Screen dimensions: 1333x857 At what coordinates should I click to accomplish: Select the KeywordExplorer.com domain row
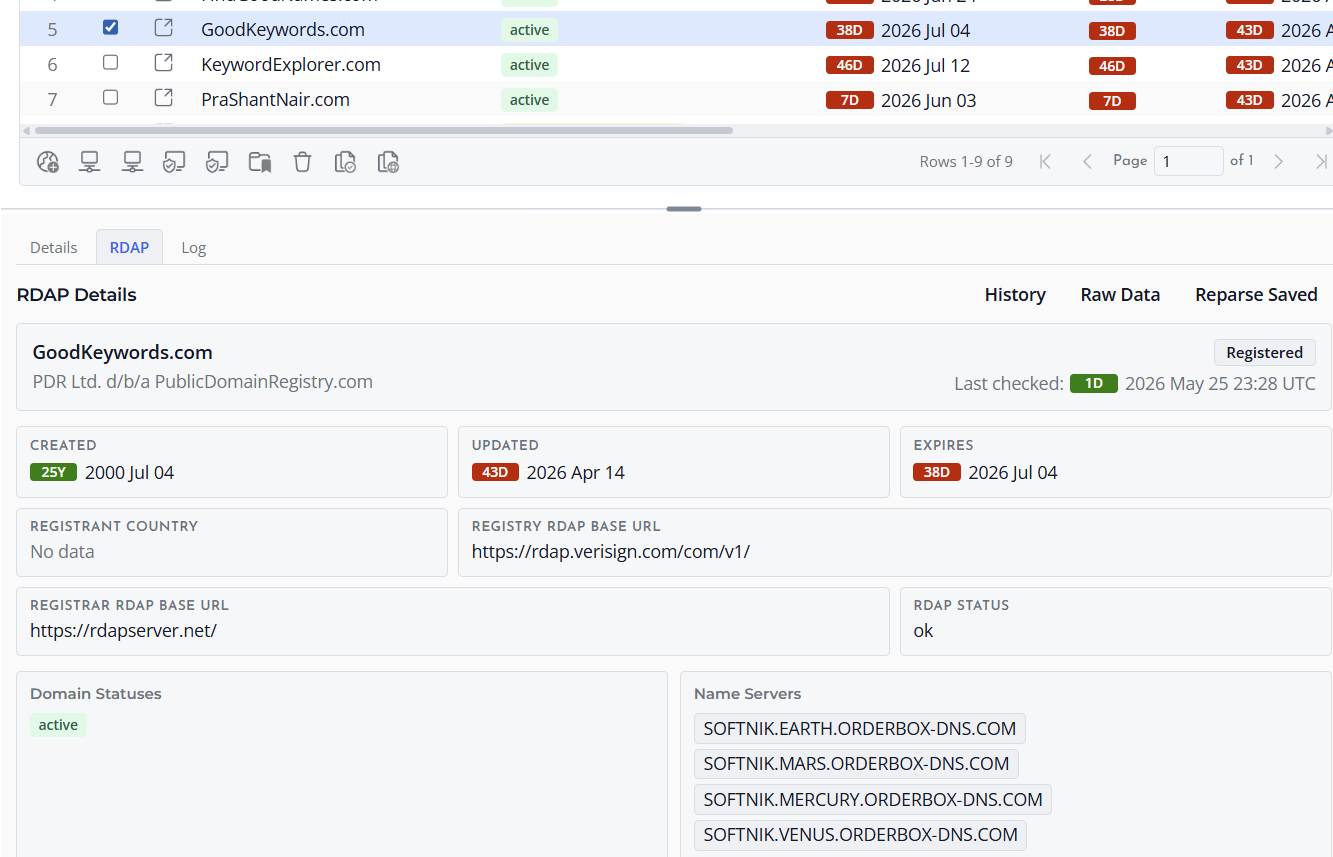pos(291,65)
